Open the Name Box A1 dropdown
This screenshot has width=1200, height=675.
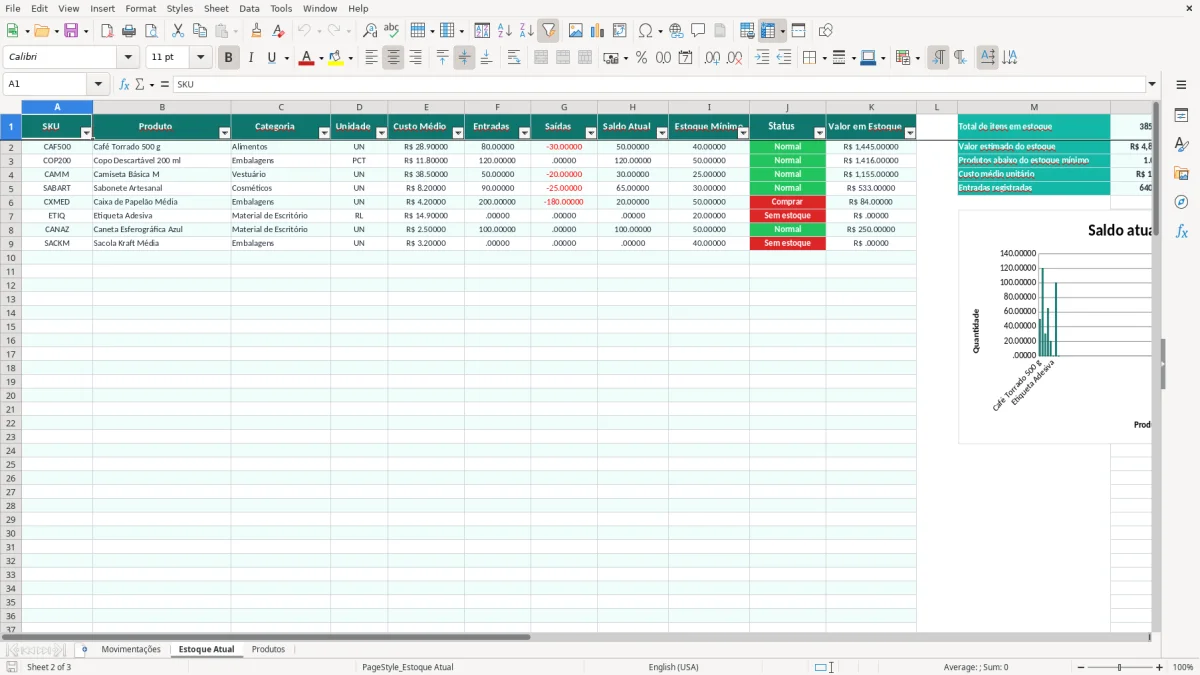click(x=98, y=84)
